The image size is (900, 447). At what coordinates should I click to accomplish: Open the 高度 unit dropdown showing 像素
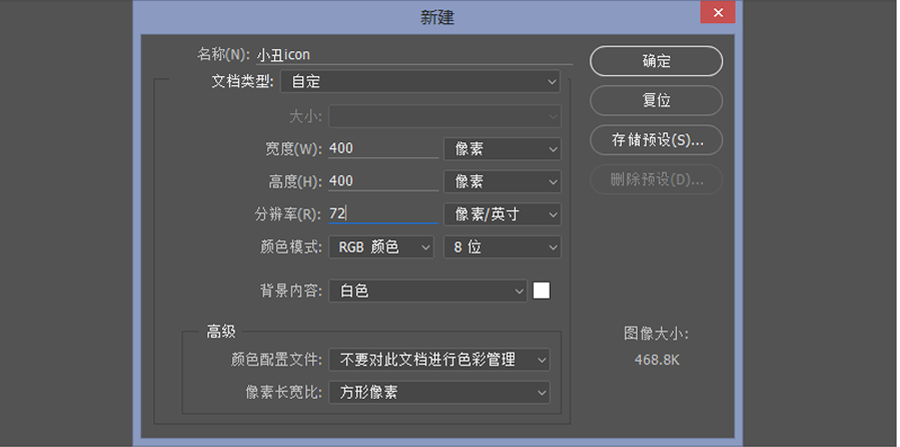coord(502,182)
